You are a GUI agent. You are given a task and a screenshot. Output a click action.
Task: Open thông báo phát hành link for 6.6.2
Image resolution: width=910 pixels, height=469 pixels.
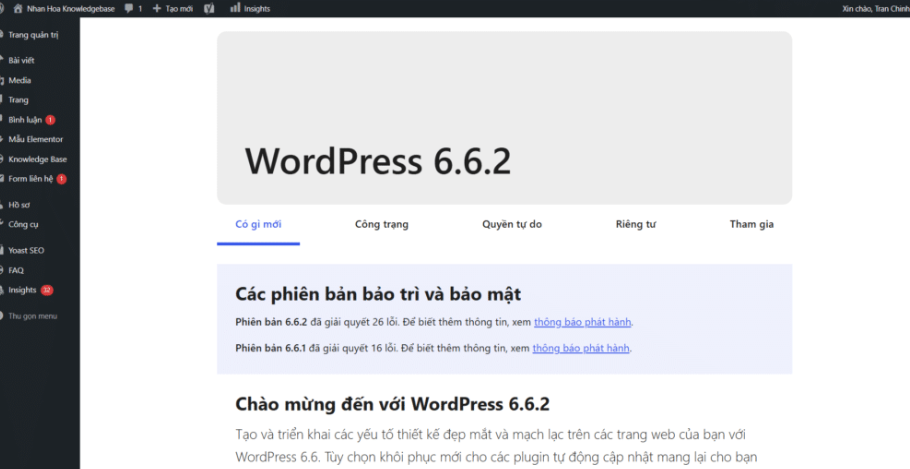pos(582,322)
